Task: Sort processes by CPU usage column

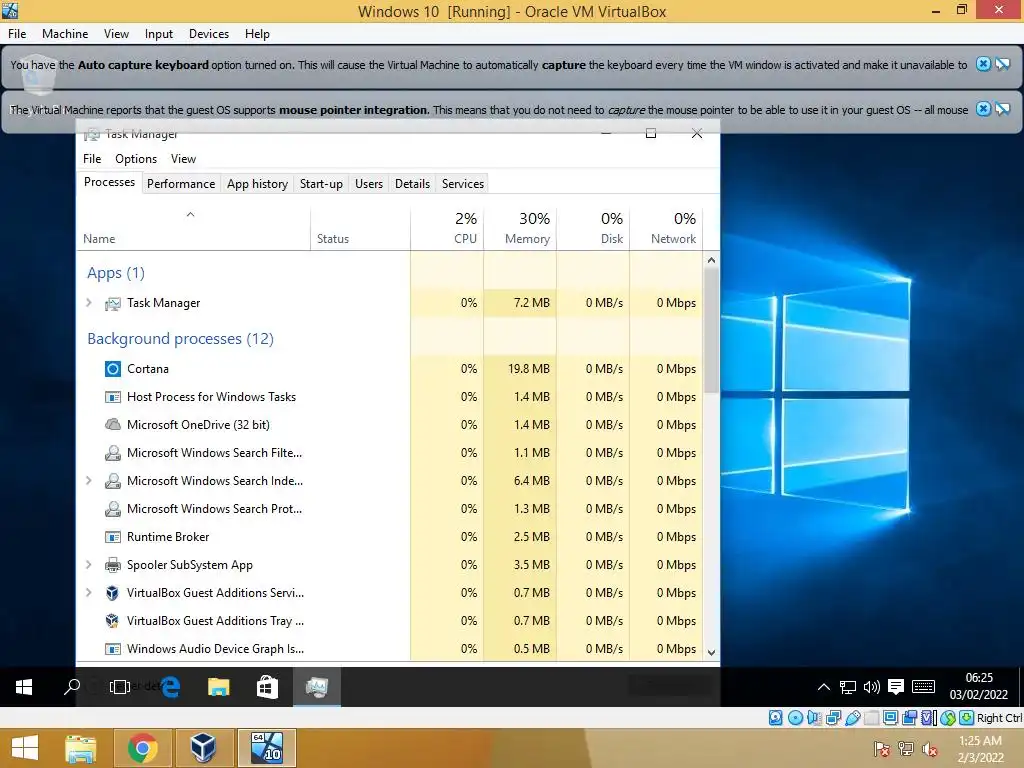Action: tap(447, 229)
